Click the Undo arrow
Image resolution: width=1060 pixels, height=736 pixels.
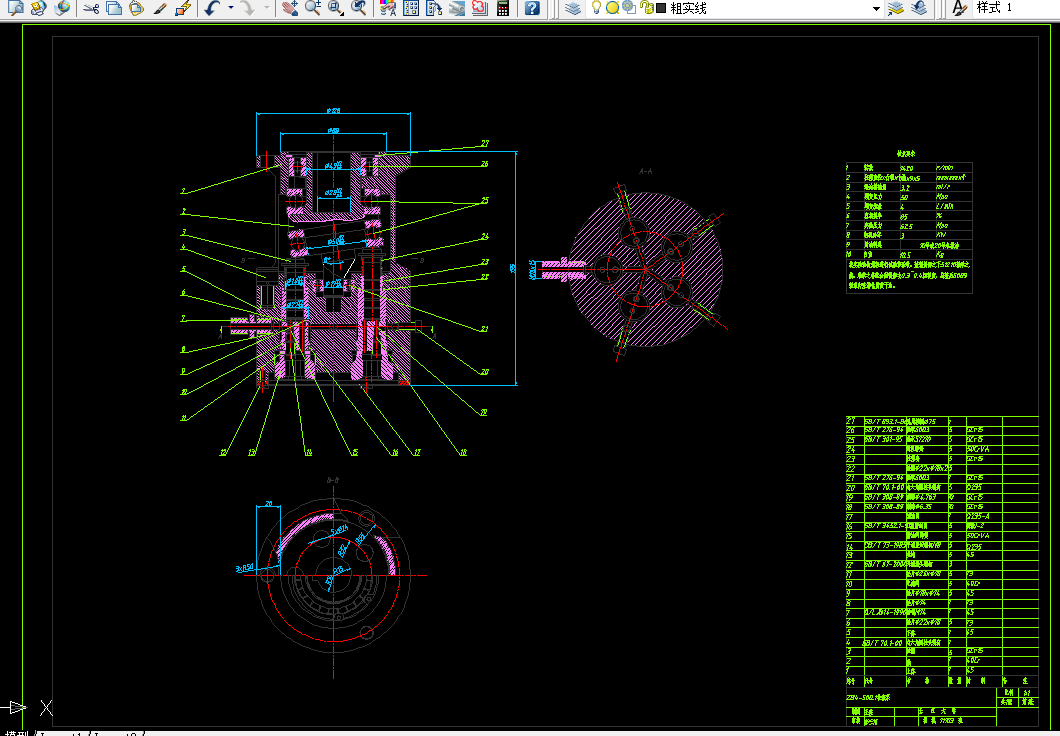212,8
